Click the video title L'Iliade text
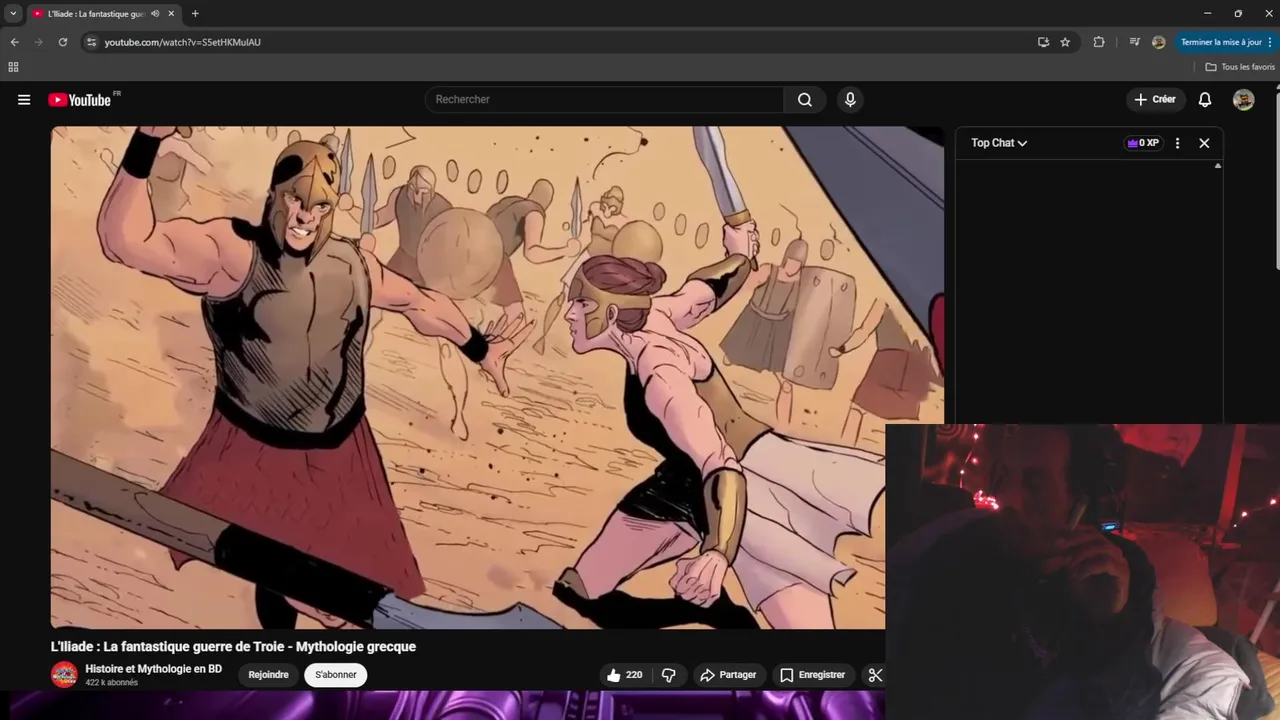 [x=233, y=647]
